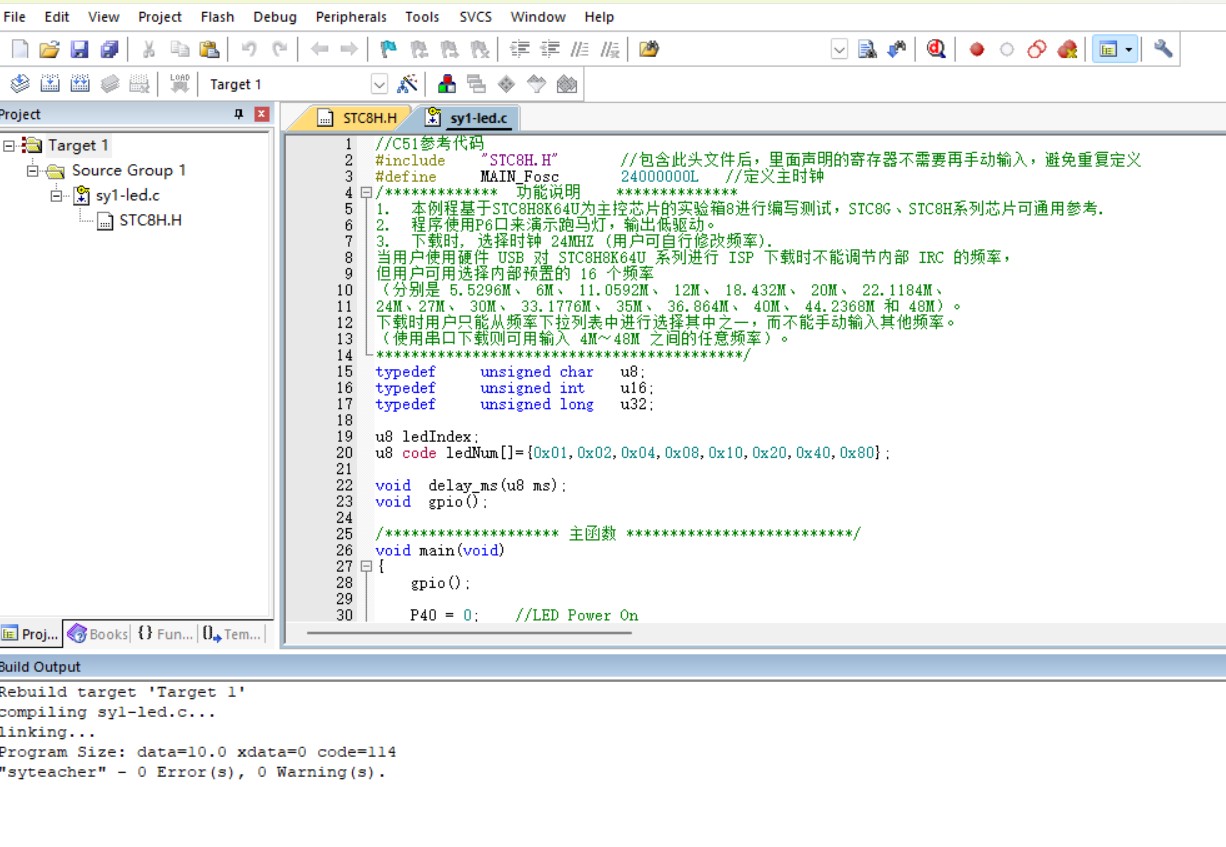
Task: Click the Indent selected lines icon
Action: (x=519, y=49)
